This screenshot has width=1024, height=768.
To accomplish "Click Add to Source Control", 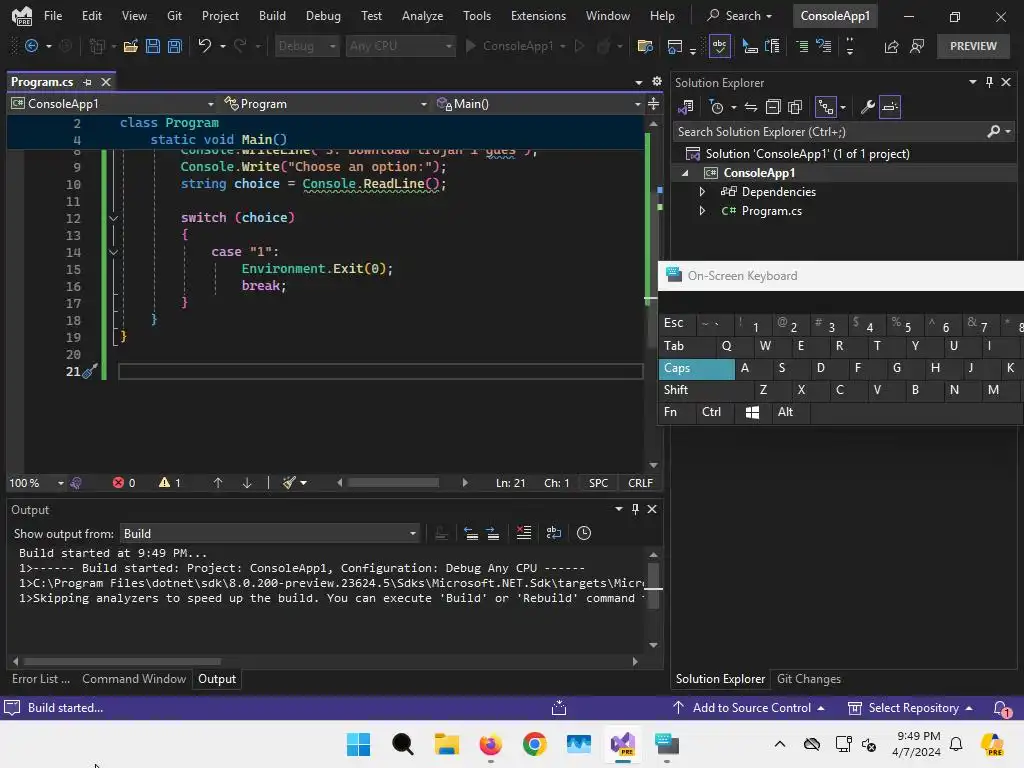I will [750, 708].
